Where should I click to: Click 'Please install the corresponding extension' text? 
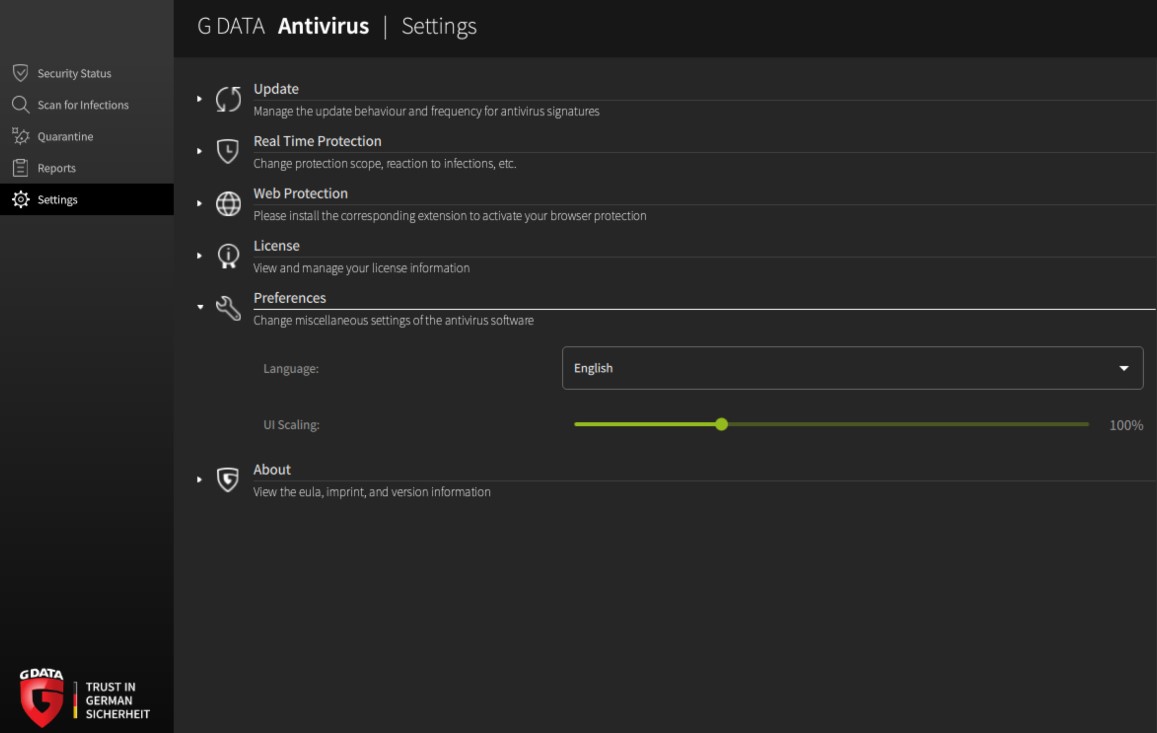(449, 216)
